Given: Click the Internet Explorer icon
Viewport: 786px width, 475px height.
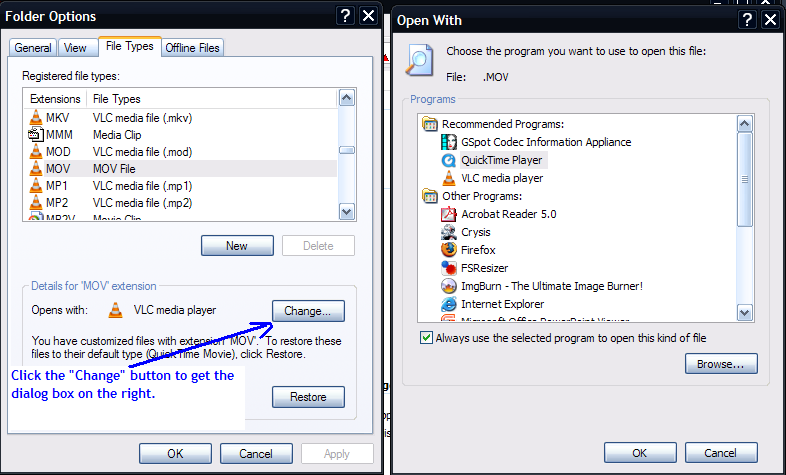Looking at the screenshot, I should (449, 304).
